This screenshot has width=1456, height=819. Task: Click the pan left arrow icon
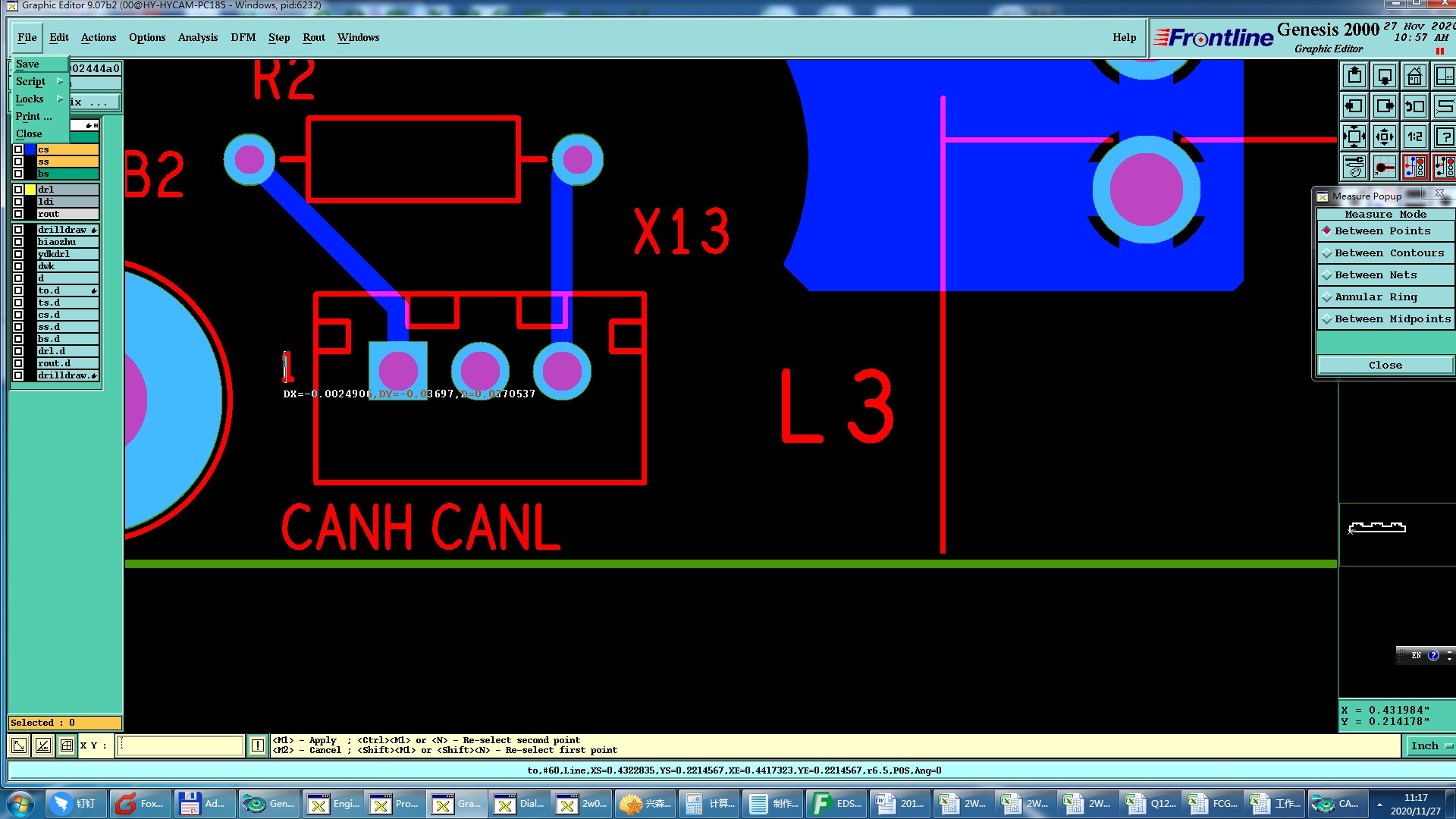pos(1354,107)
